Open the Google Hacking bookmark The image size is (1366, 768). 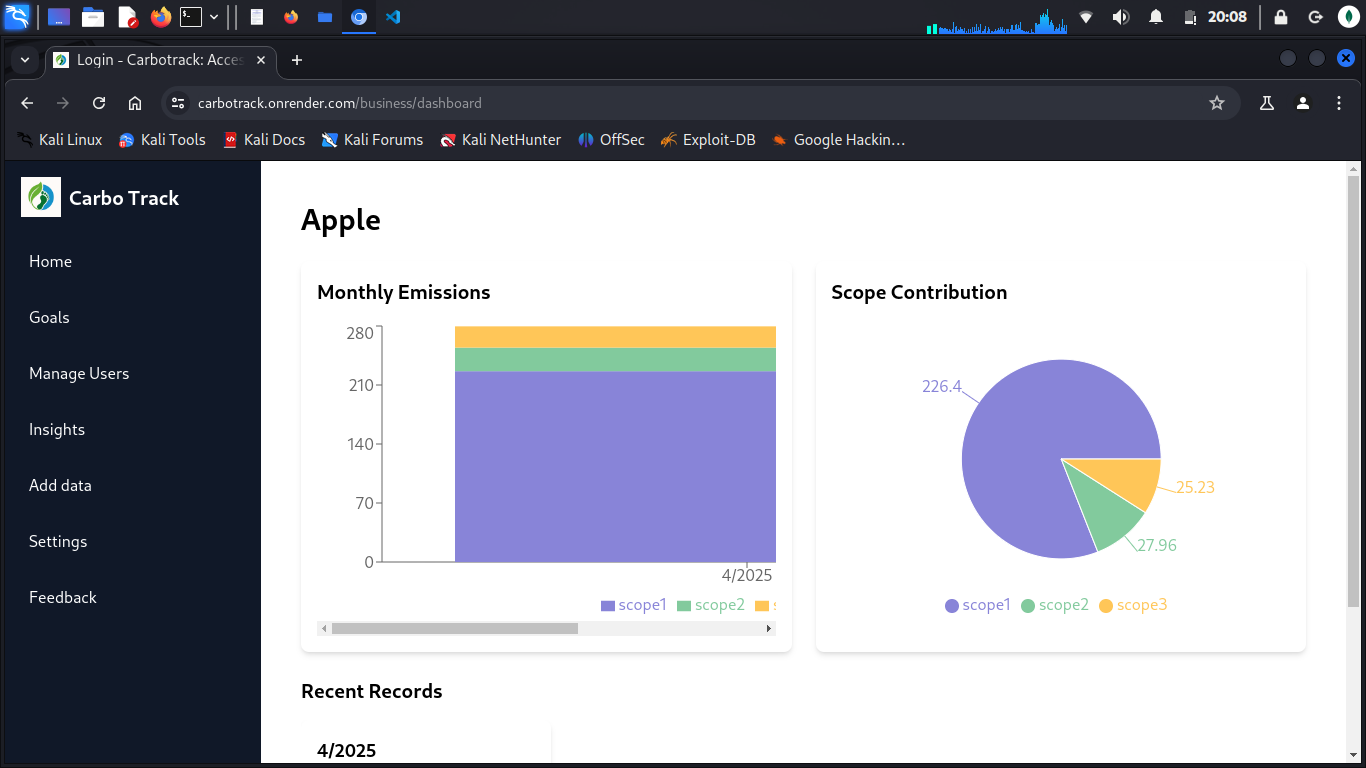click(838, 140)
